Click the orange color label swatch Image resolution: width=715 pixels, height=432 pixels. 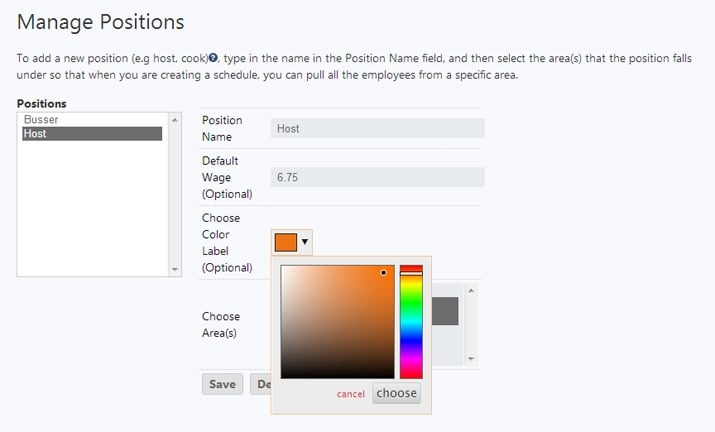point(285,241)
